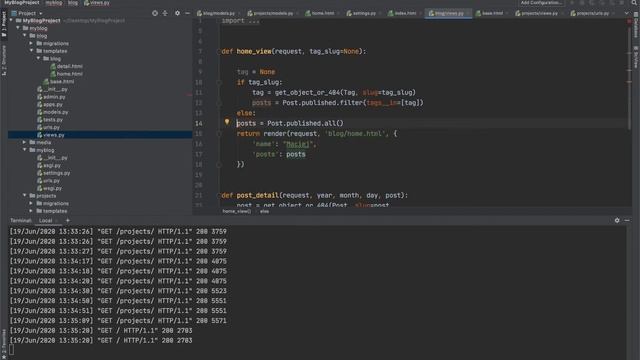Open apps.py in project tree
This screenshot has height=360, width=640.
(x=50, y=104)
